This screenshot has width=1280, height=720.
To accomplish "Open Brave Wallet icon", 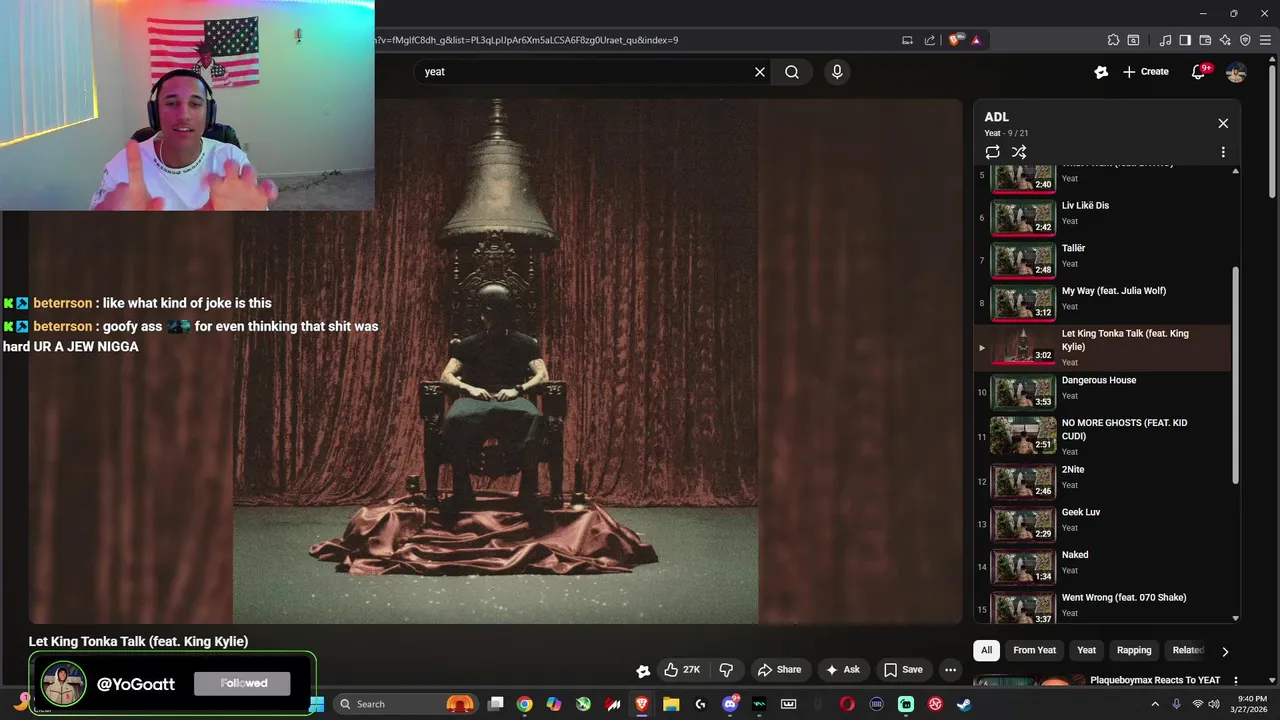I will tap(1205, 40).
